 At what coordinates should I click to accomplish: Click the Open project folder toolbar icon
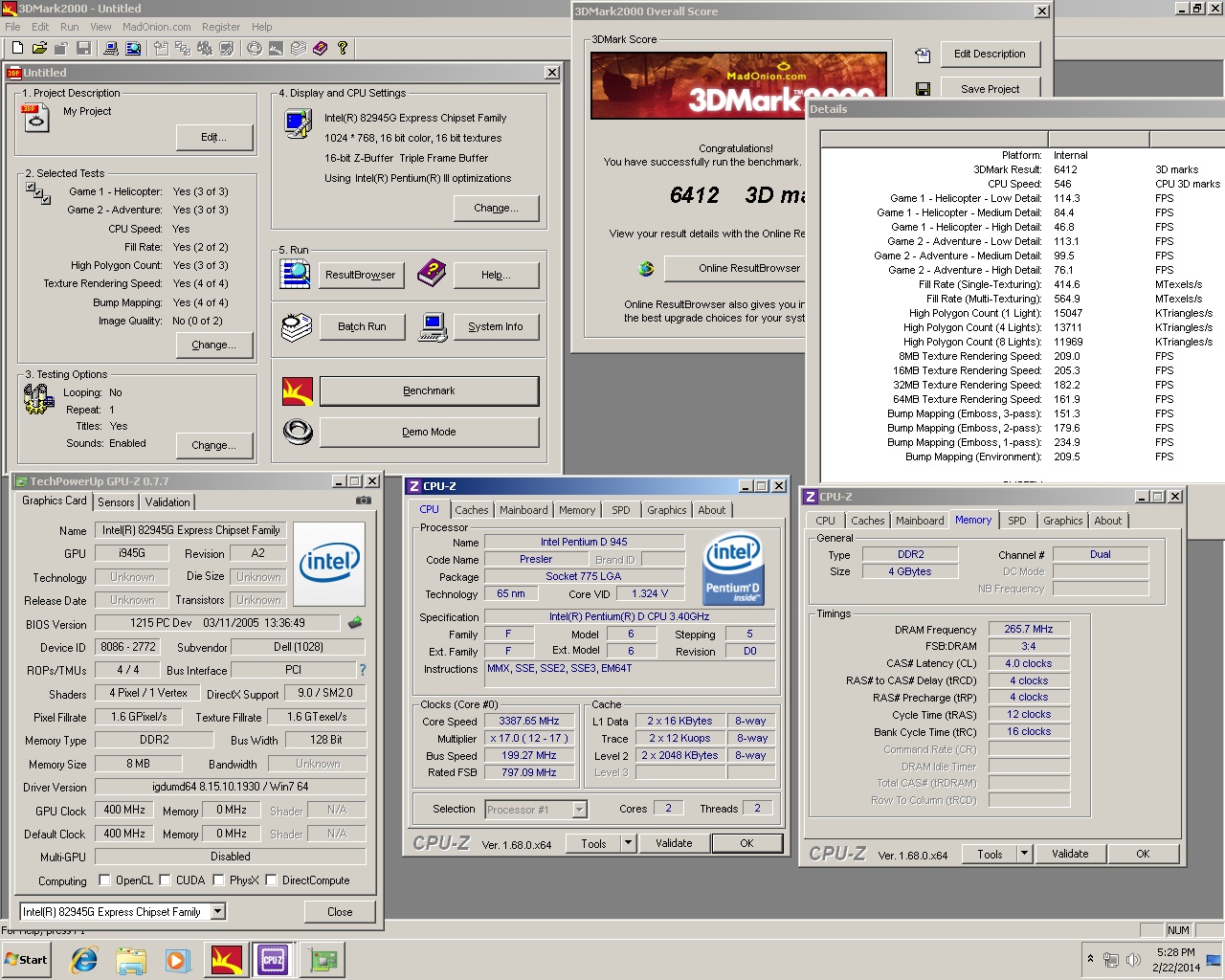pos(39,48)
